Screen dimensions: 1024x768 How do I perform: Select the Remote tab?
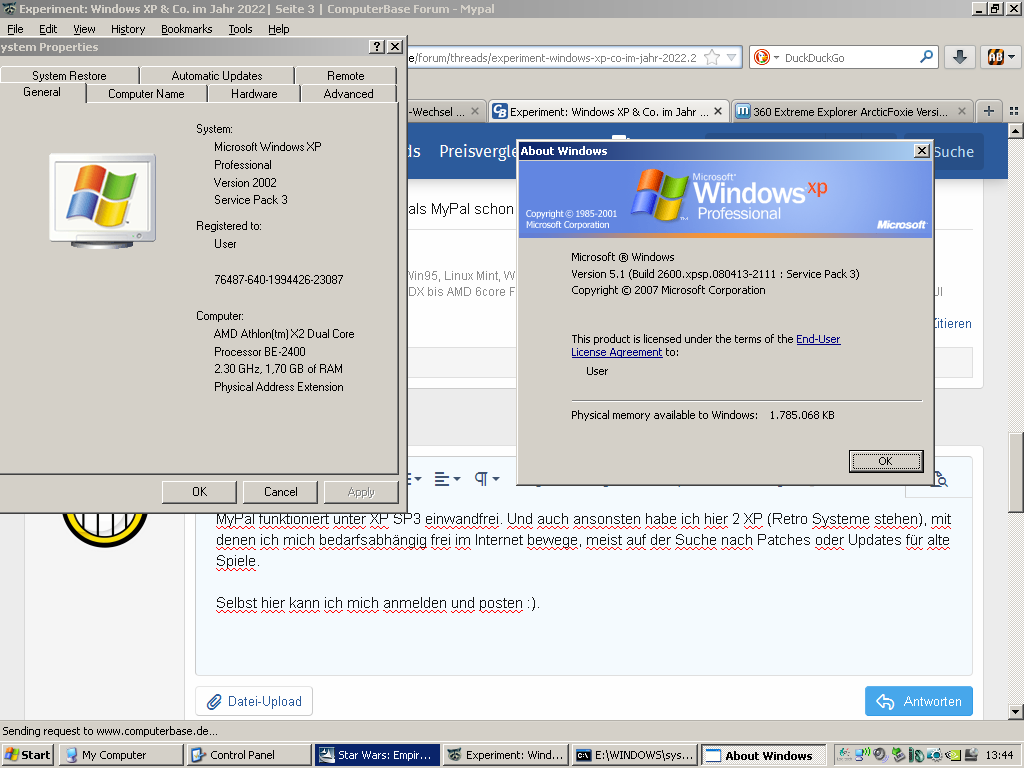(345, 76)
